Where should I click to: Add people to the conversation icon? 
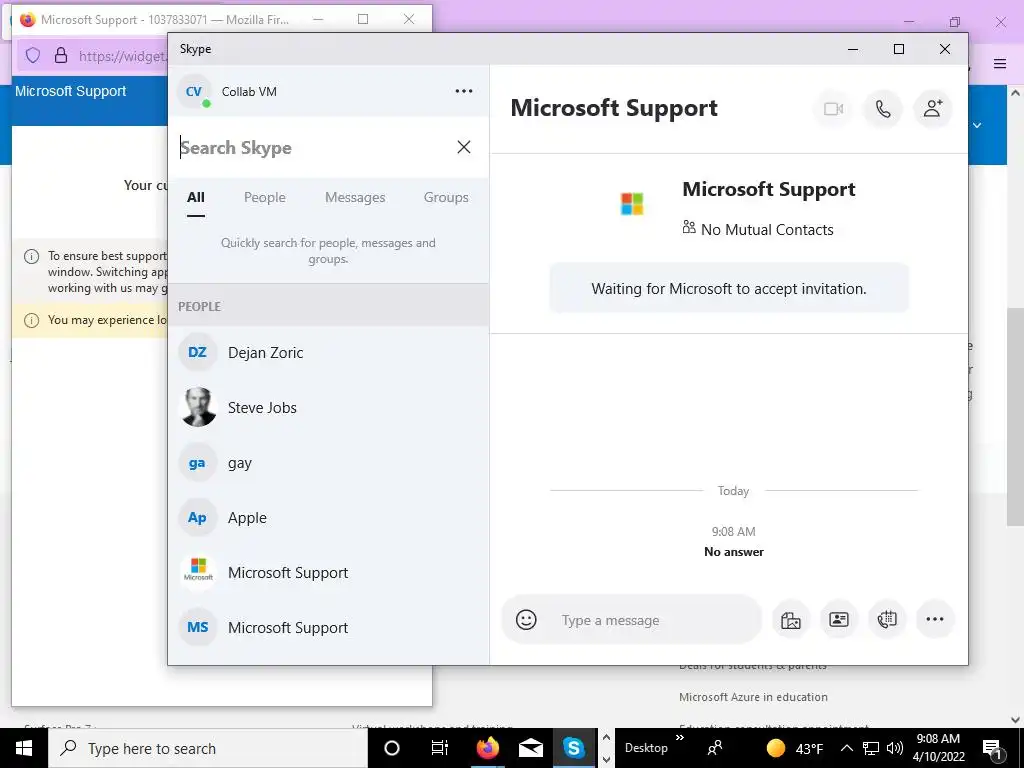(933, 109)
